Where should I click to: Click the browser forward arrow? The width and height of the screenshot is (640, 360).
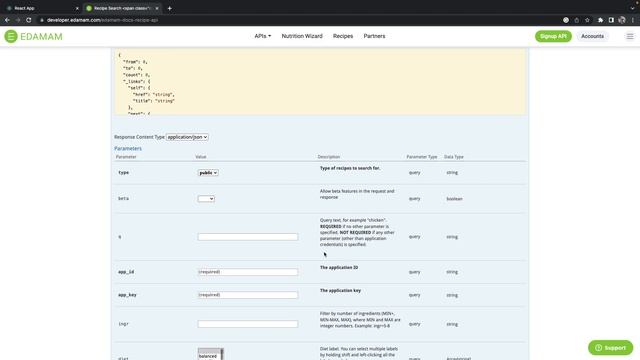click(x=18, y=20)
